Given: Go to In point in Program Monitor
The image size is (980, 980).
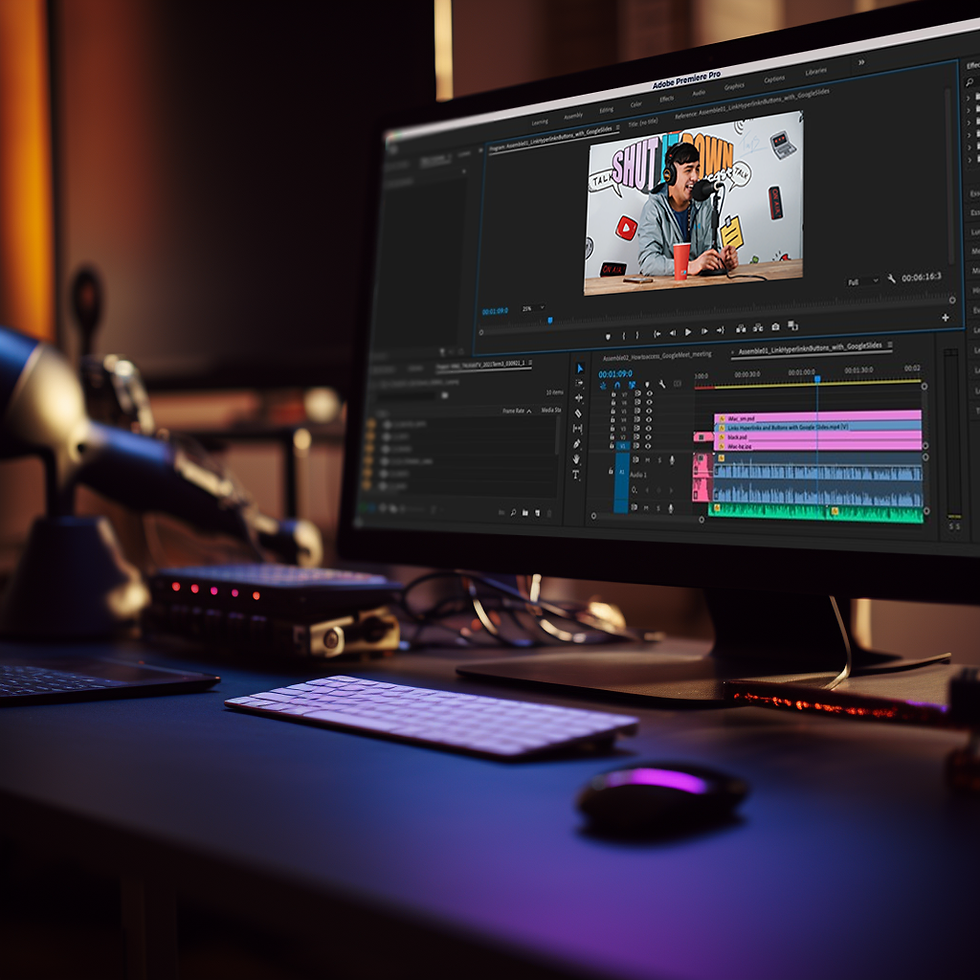Looking at the screenshot, I should 657,334.
